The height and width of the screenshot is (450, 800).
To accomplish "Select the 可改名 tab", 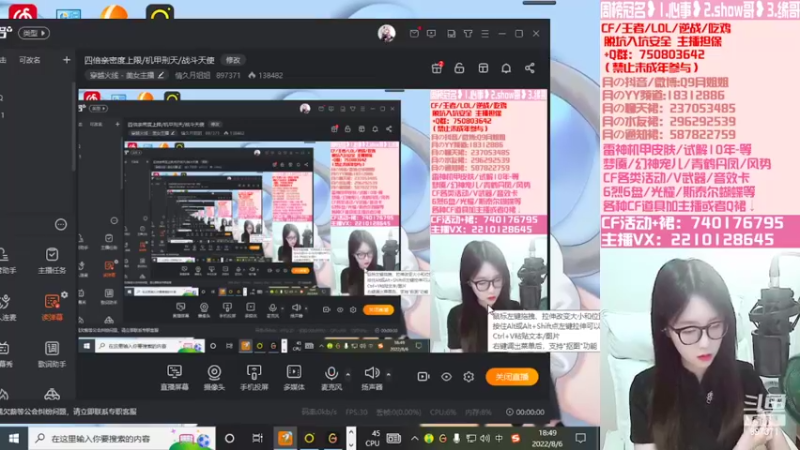I will [x=30, y=60].
